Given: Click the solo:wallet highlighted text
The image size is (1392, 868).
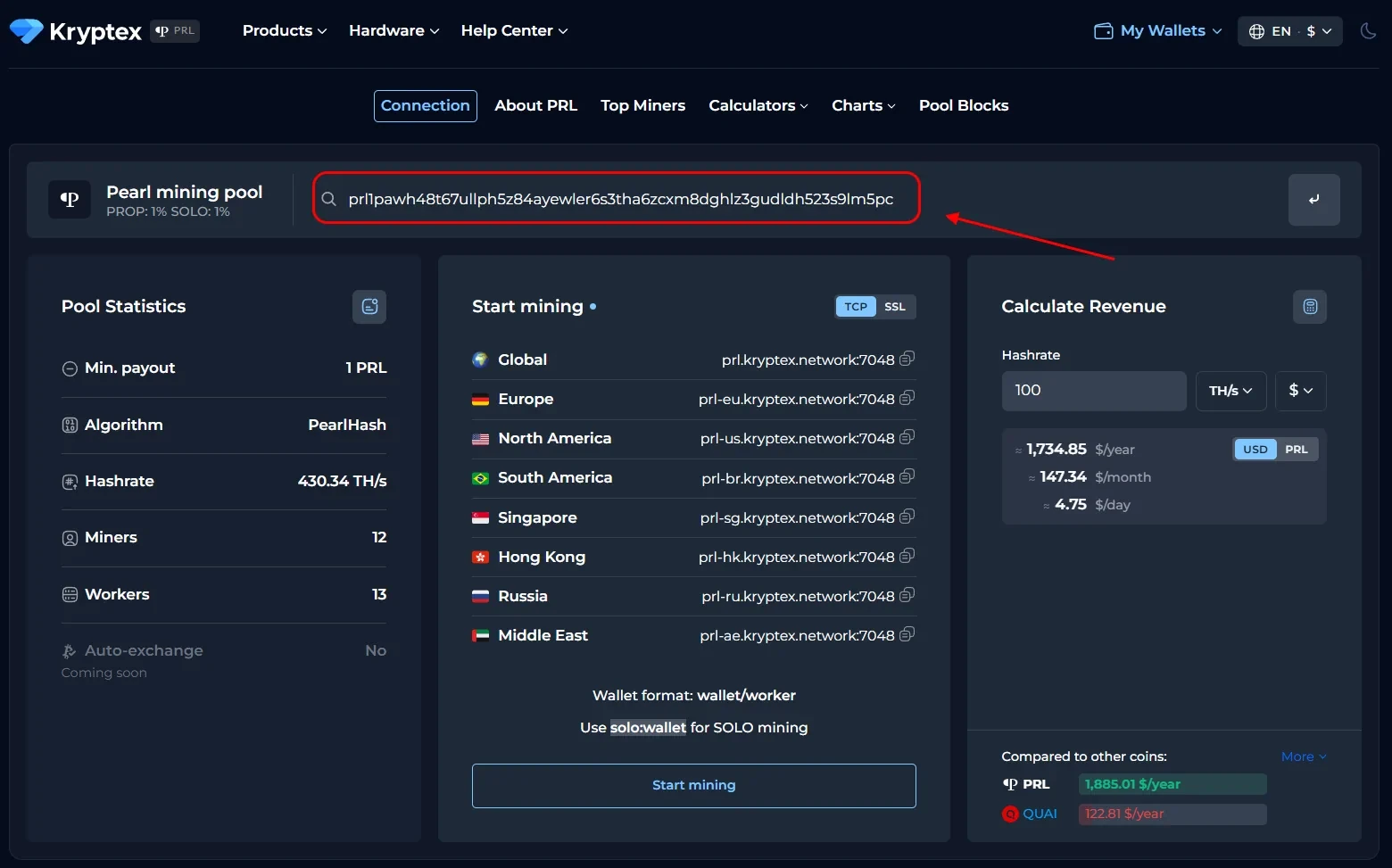Looking at the screenshot, I should (649, 727).
